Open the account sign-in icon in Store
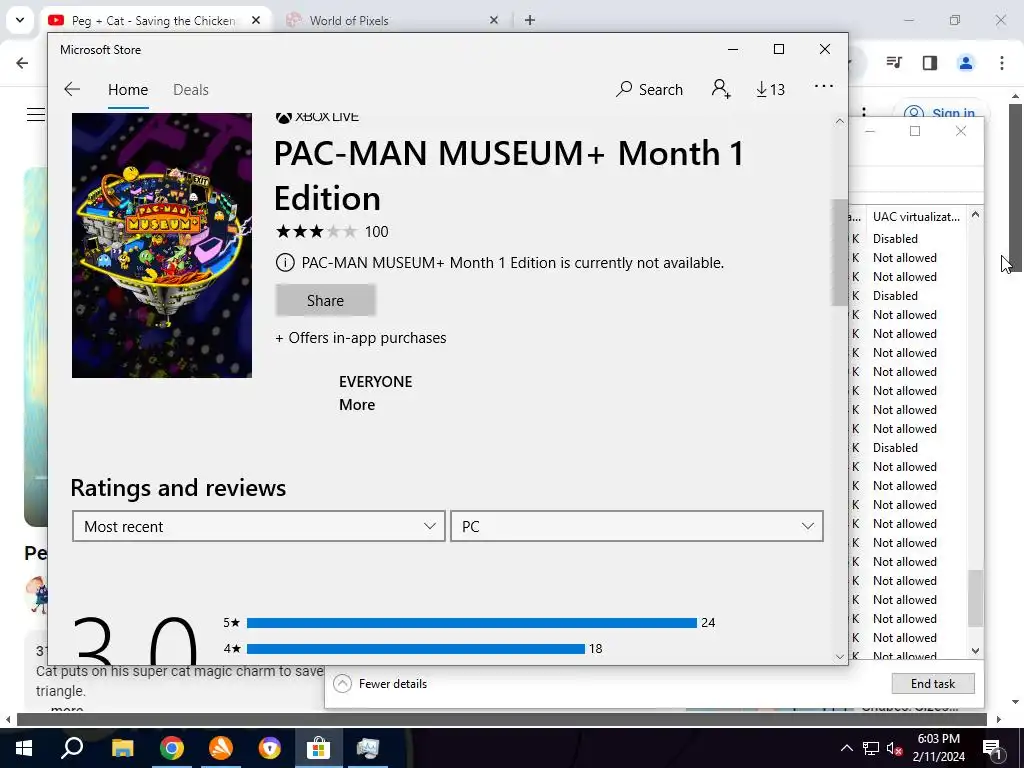Screen dimensions: 1024x768 [720, 89]
